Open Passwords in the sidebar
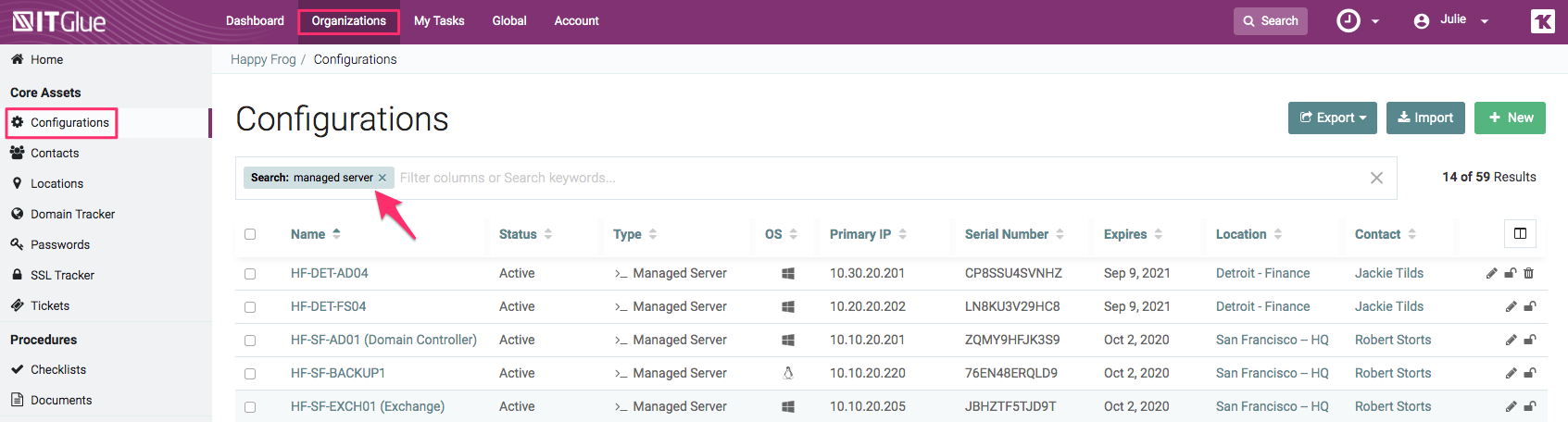The image size is (1568, 422). tap(60, 244)
